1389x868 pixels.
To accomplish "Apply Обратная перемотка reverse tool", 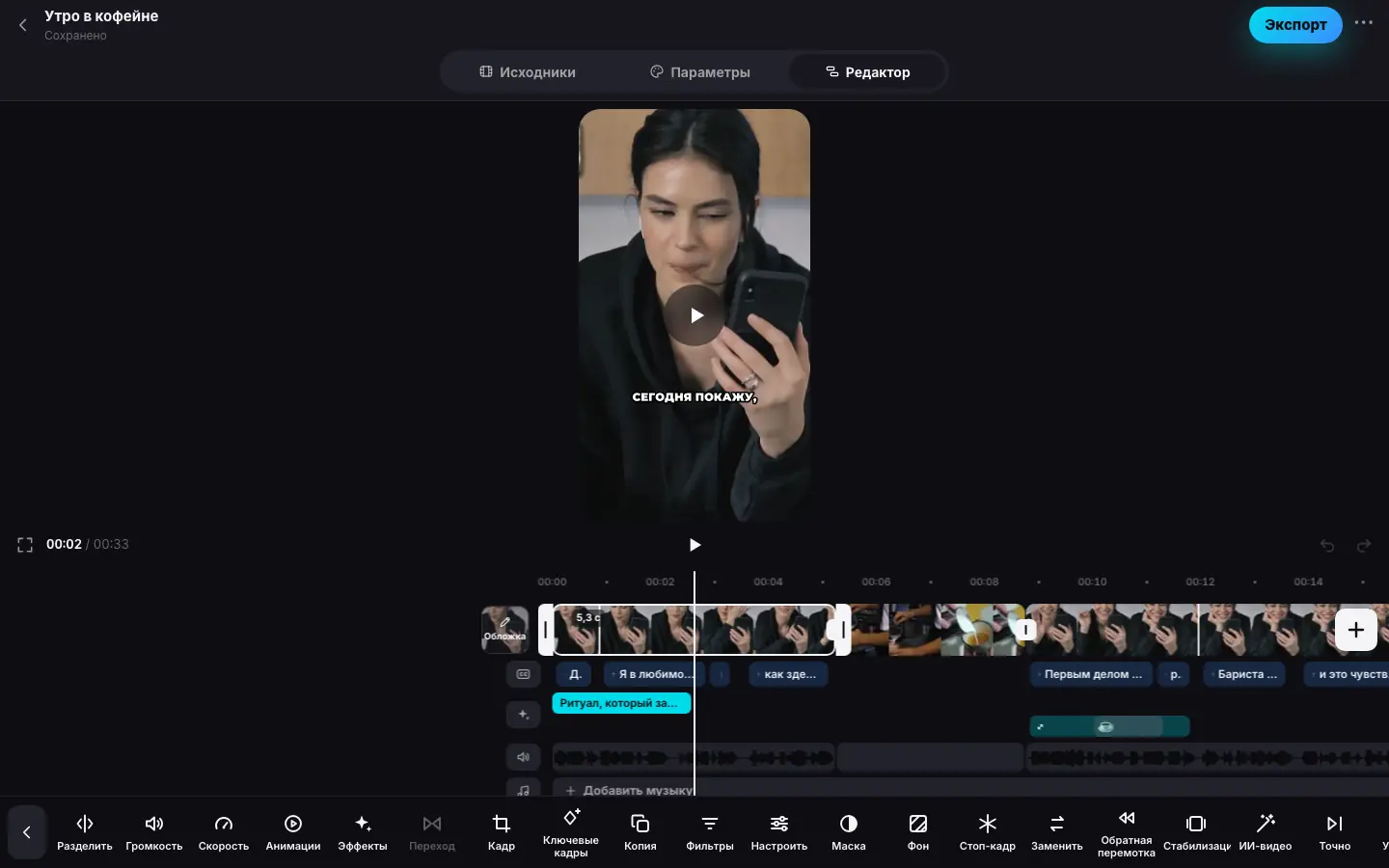I will [x=1127, y=833].
